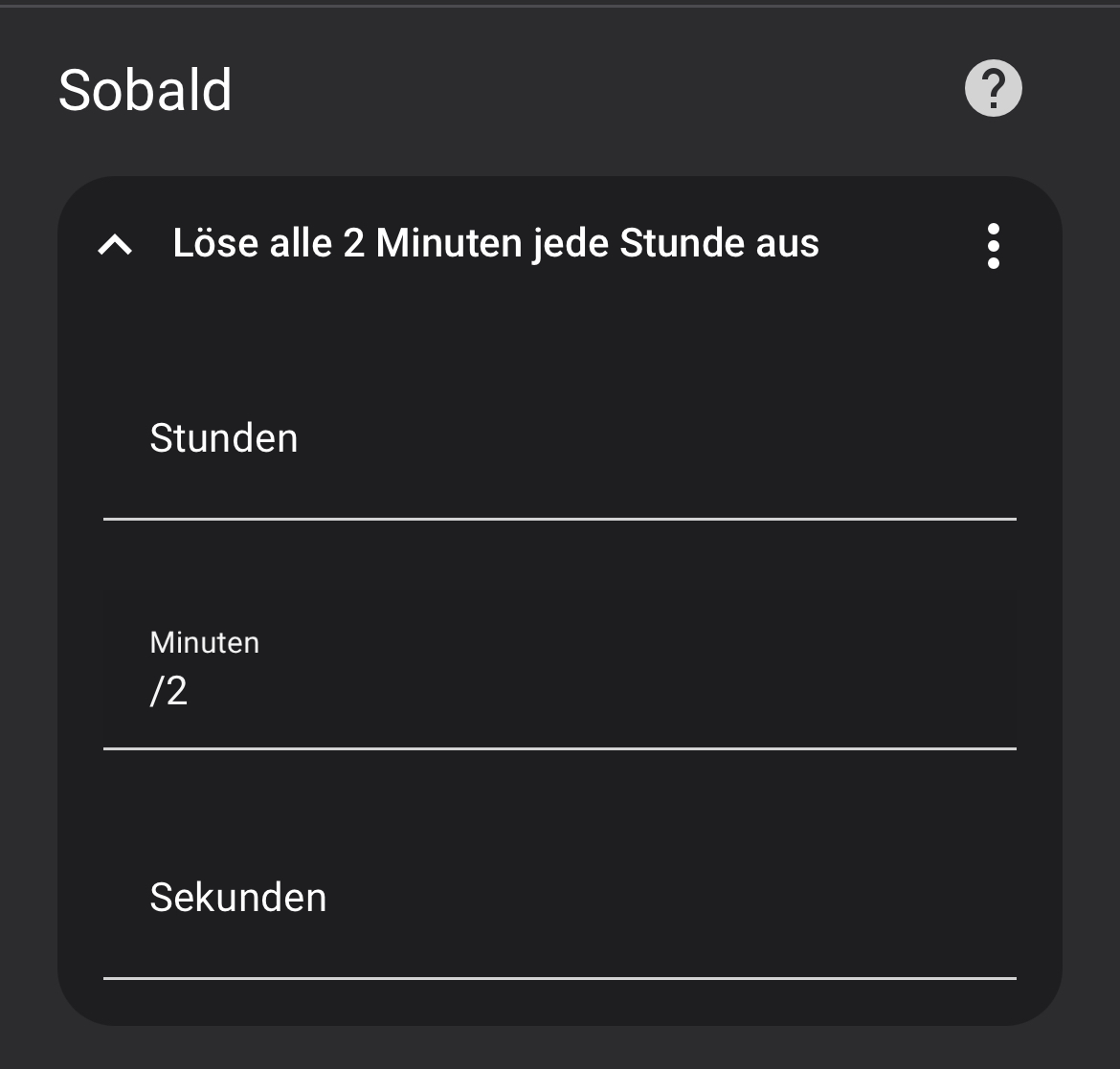This screenshot has height=1069, width=1120.
Task: Collapse the trigger card with the chevron
Action: pos(115,245)
